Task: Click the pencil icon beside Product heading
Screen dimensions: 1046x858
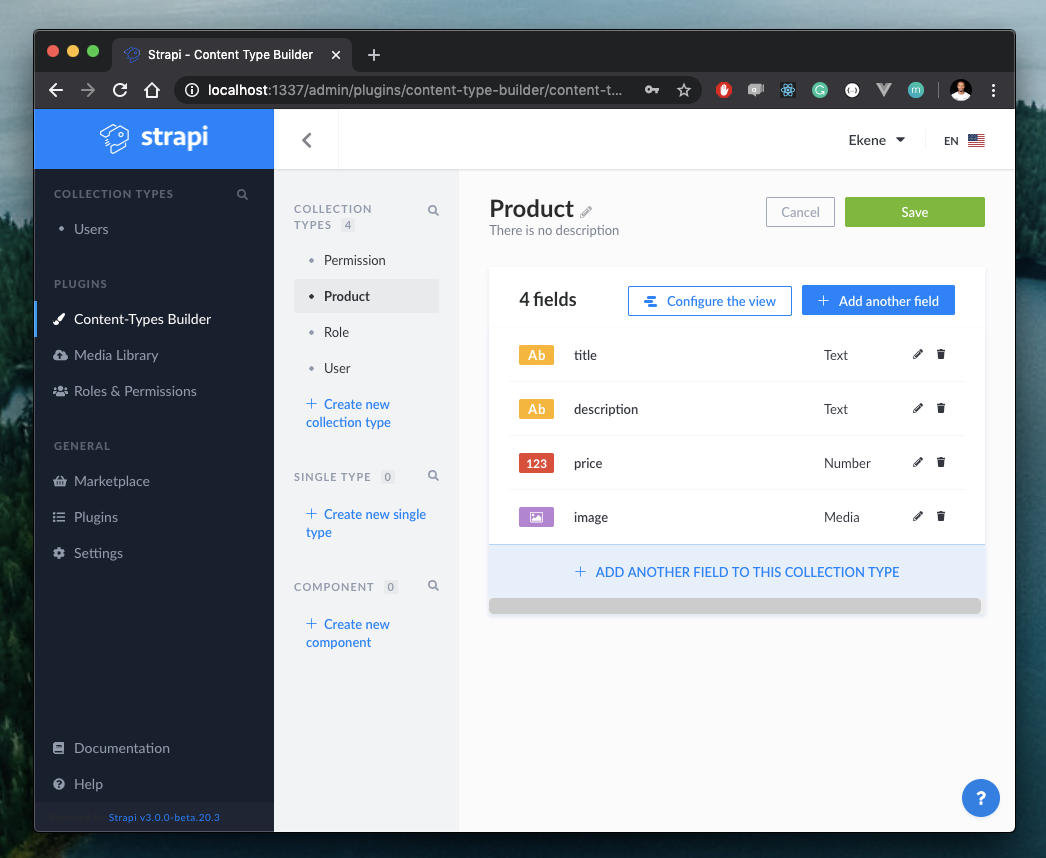Action: 586,209
